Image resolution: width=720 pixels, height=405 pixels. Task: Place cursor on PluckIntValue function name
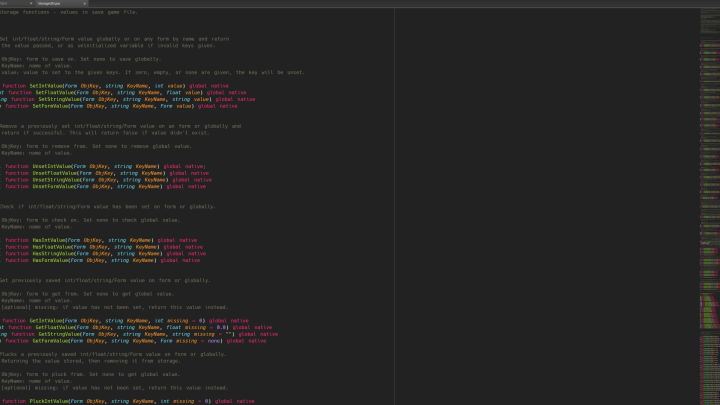[x=49, y=401]
